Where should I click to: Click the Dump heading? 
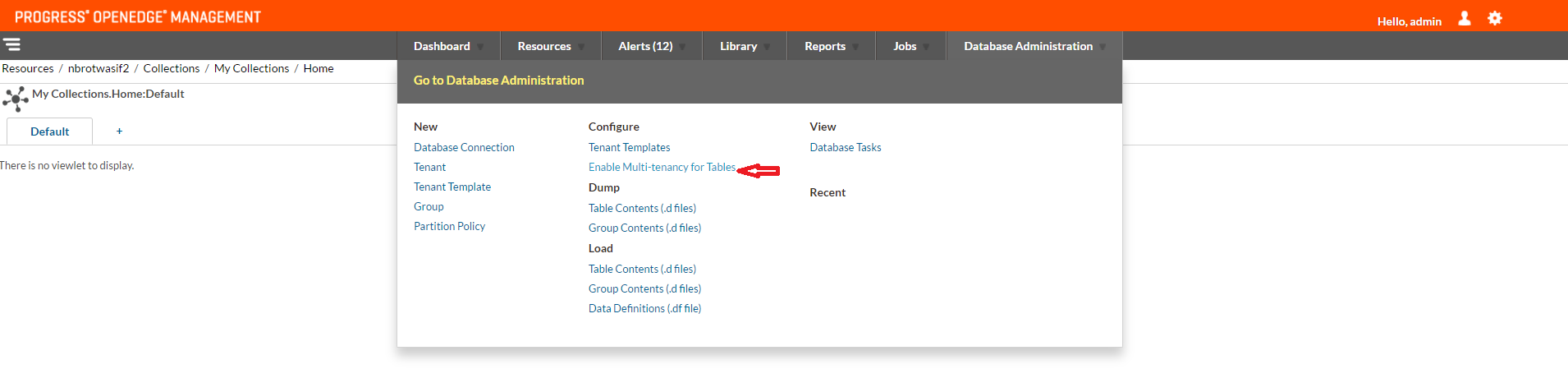click(x=604, y=187)
